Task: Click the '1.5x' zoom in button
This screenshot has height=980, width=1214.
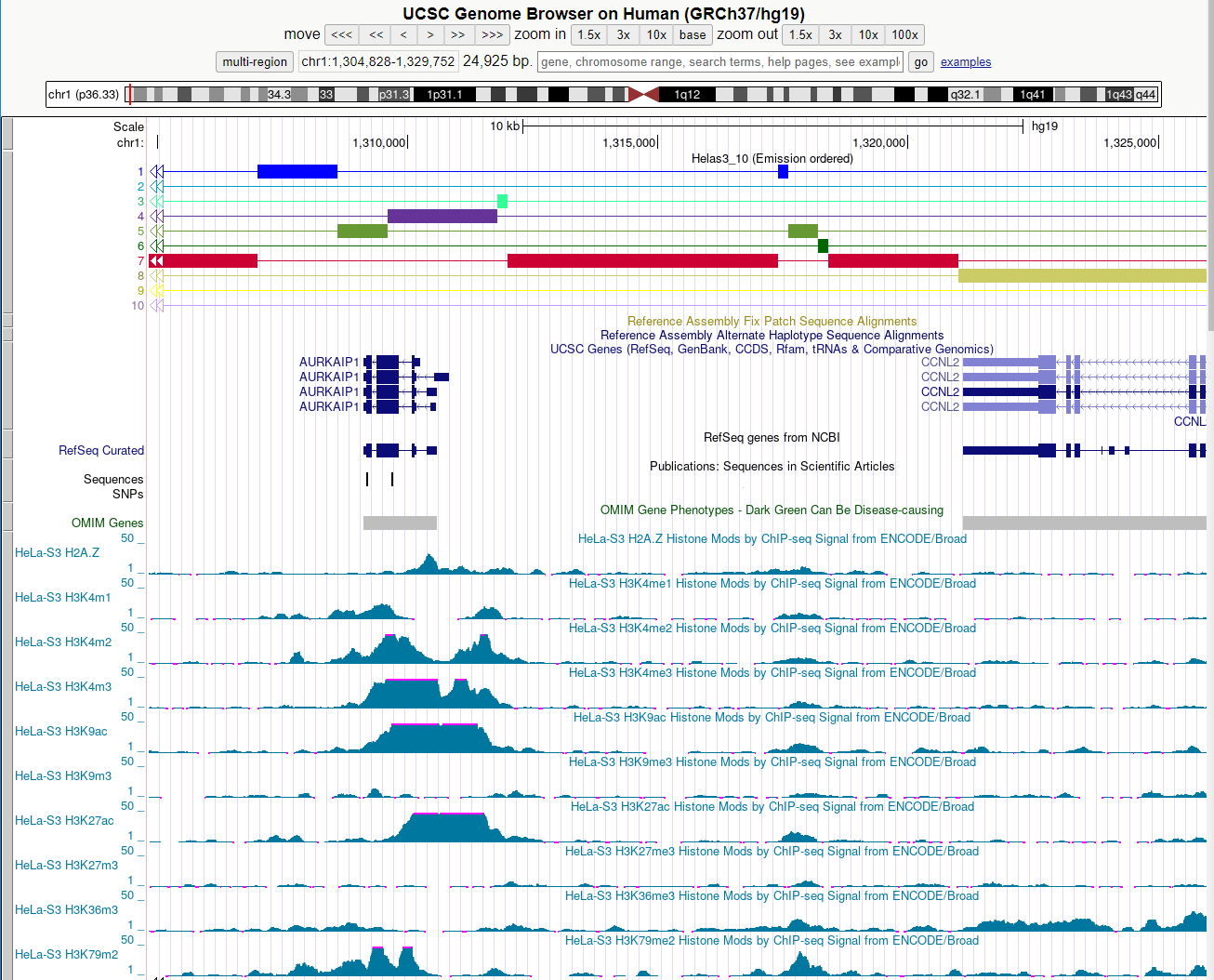Action: click(588, 34)
